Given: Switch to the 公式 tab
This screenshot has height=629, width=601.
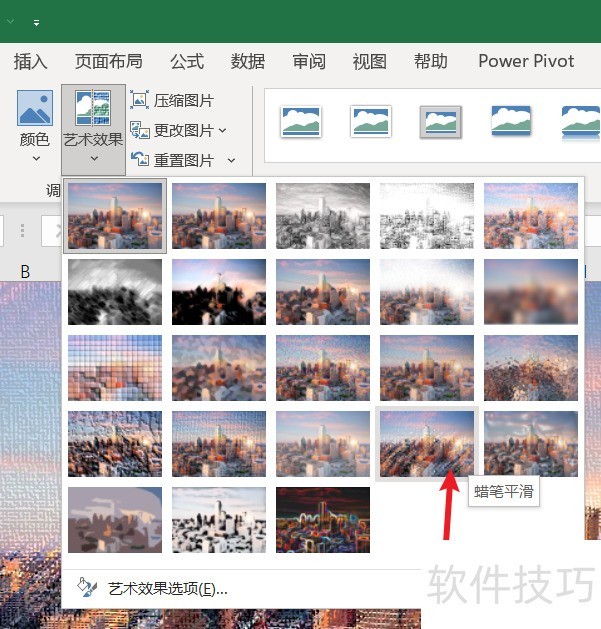Looking at the screenshot, I should click(187, 61).
